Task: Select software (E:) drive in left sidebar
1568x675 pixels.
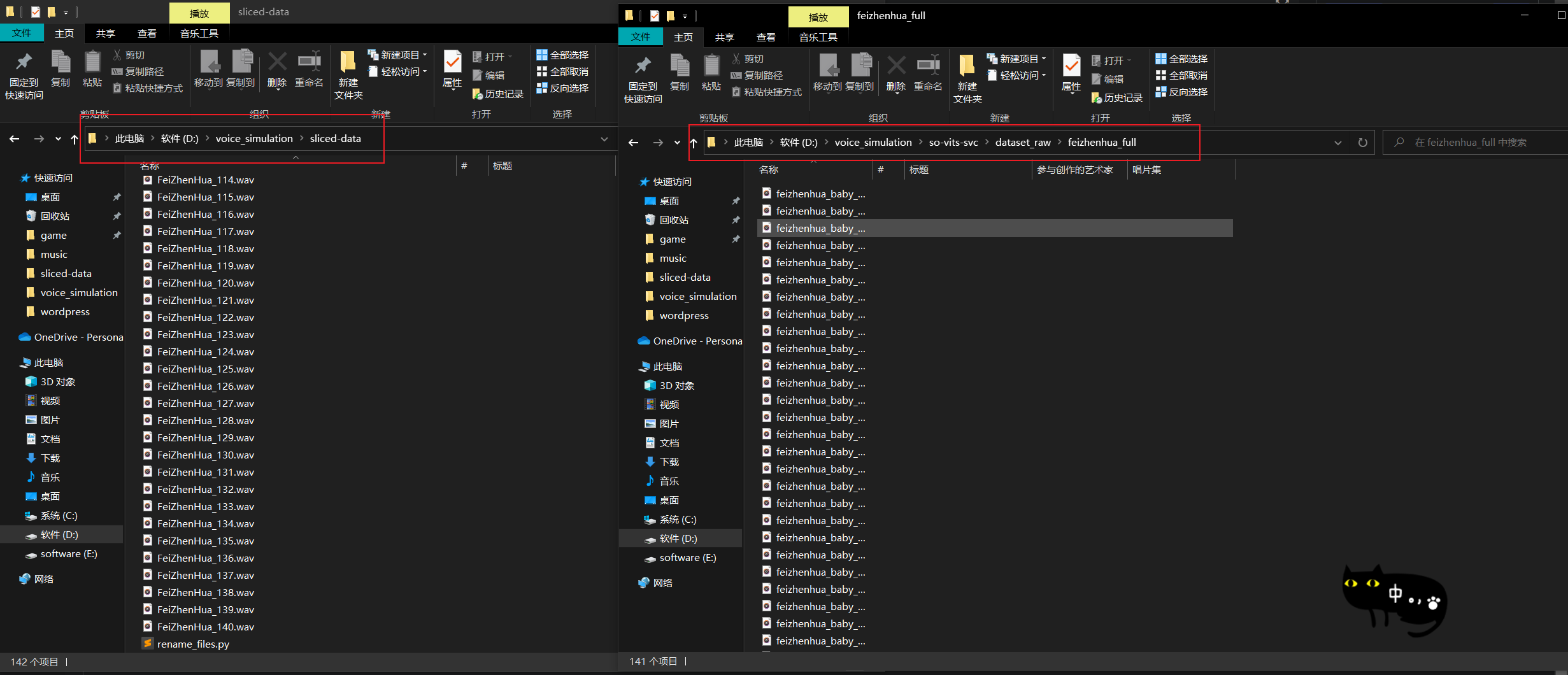Action: 69,554
